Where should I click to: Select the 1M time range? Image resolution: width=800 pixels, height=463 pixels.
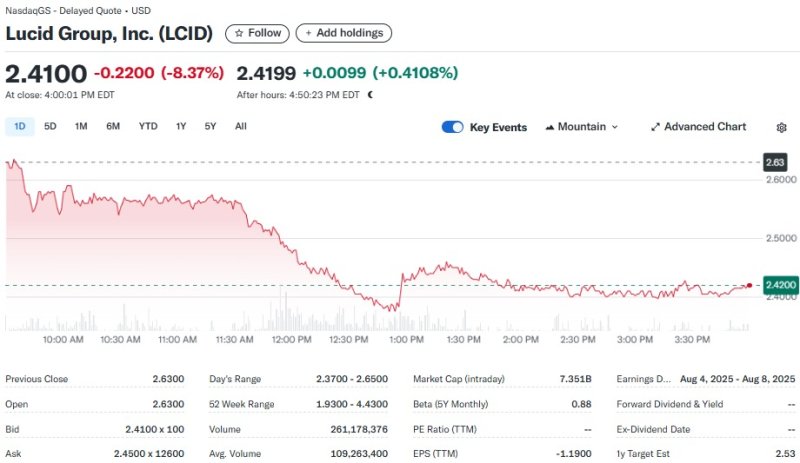click(81, 126)
